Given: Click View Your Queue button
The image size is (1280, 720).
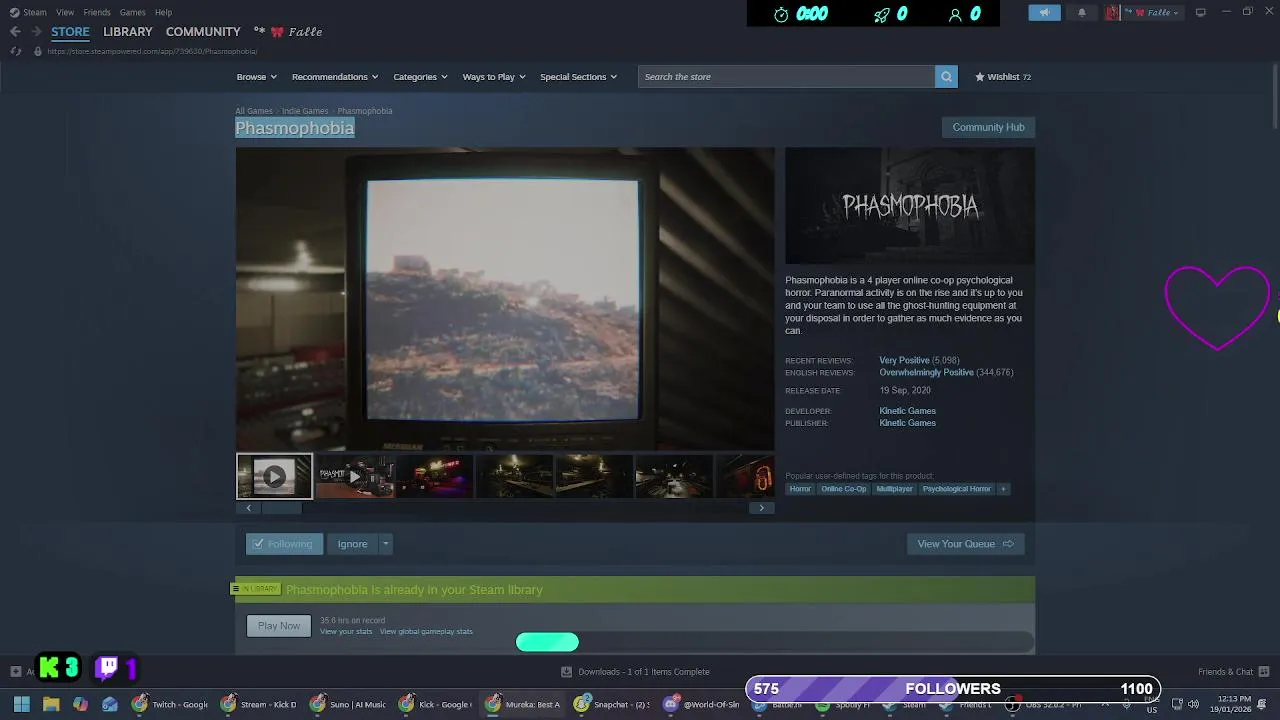Looking at the screenshot, I should [965, 544].
